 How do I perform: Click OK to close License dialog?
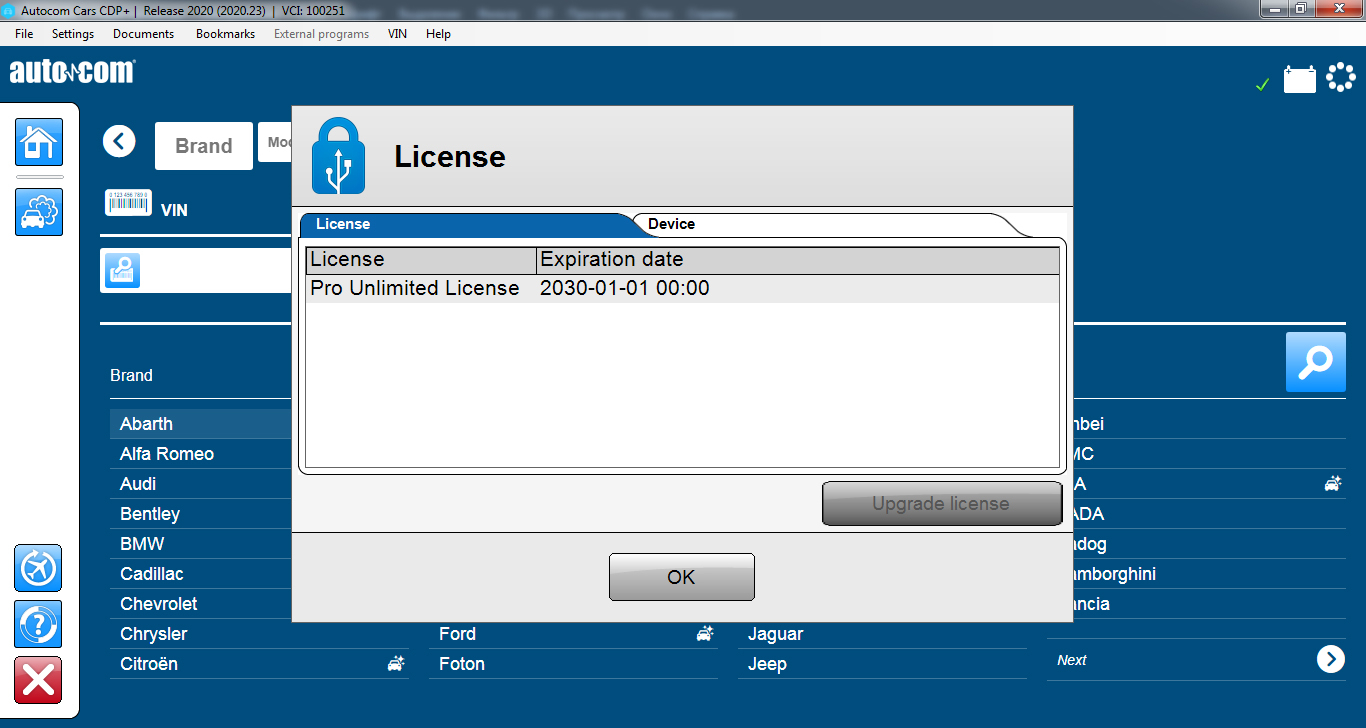(x=681, y=577)
